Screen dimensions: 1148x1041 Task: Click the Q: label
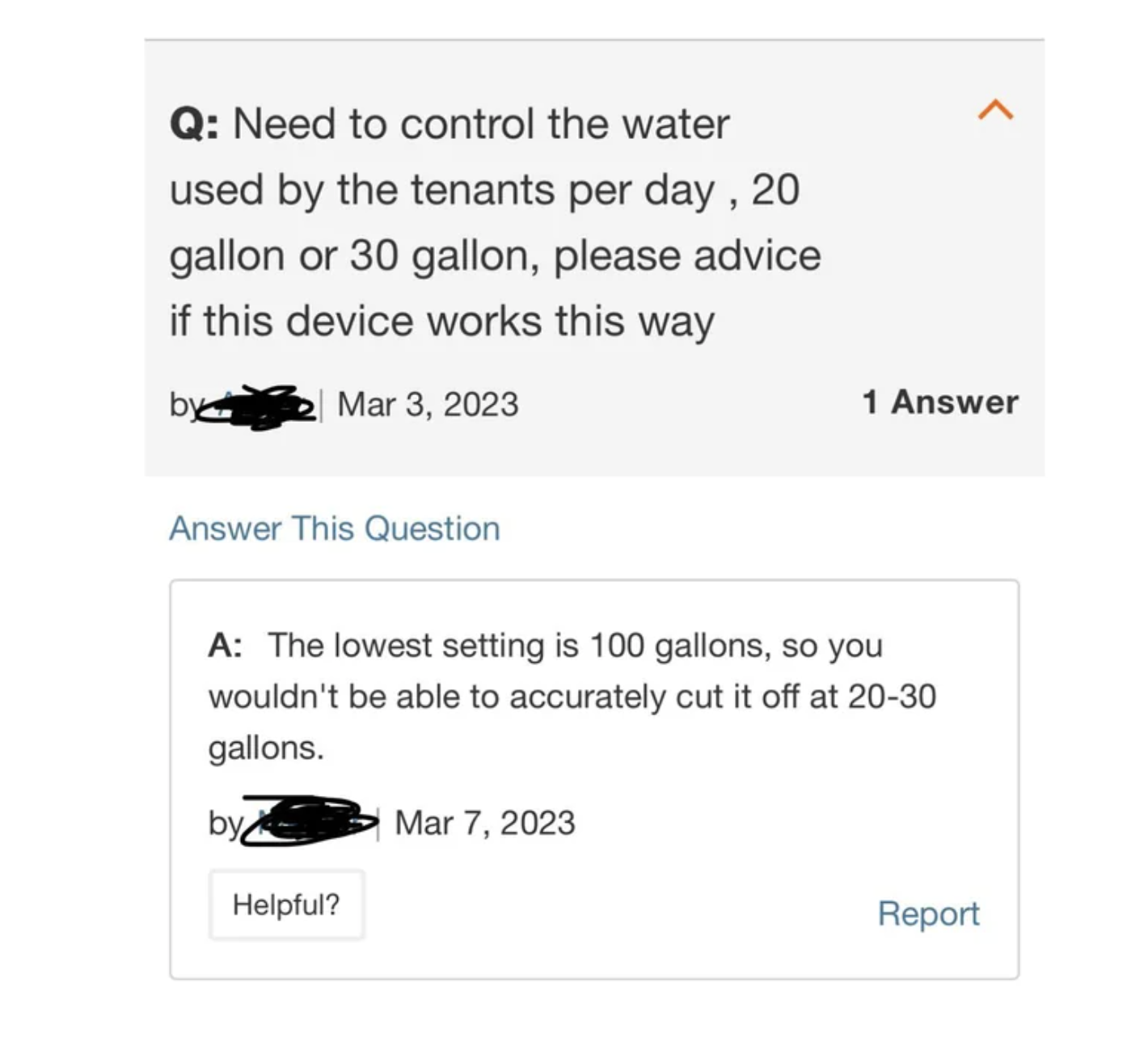194,123
